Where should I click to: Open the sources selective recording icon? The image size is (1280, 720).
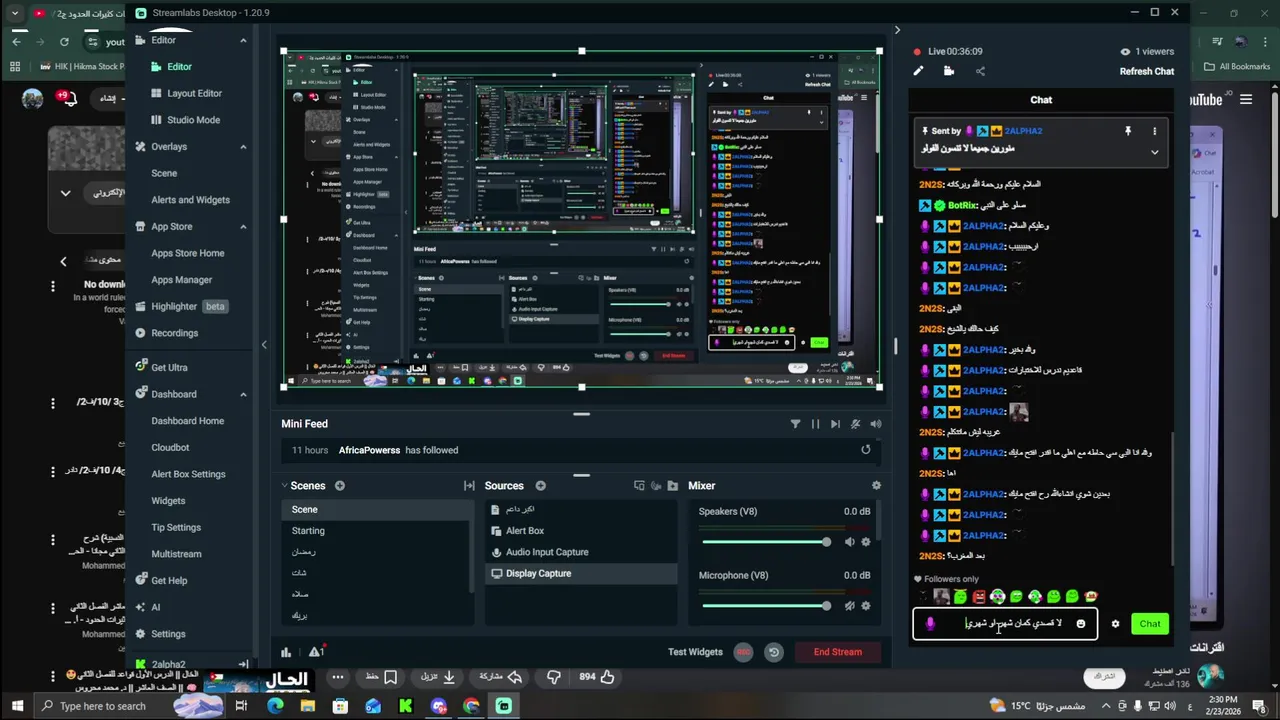(x=657, y=486)
